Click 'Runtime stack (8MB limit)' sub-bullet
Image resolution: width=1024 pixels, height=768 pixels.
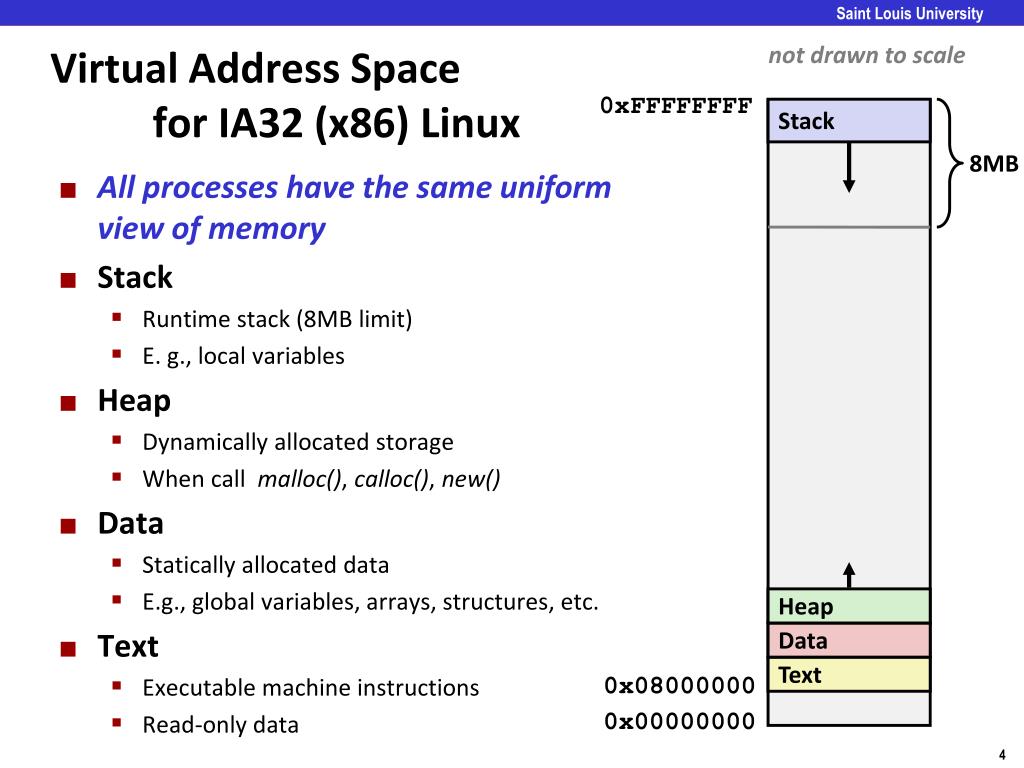coord(277,319)
